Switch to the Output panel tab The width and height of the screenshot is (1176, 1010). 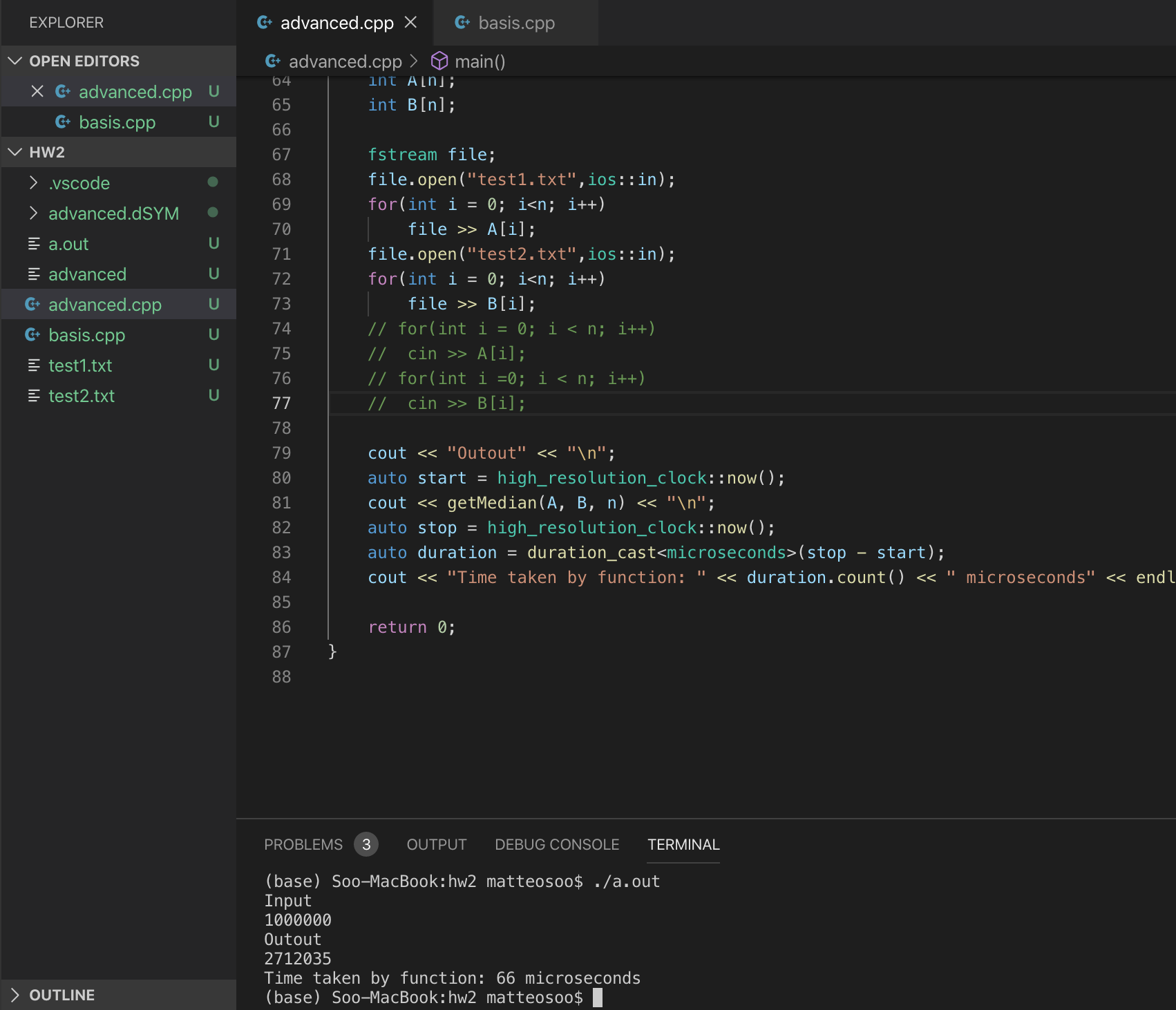pyautogui.click(x=436, y=844)
